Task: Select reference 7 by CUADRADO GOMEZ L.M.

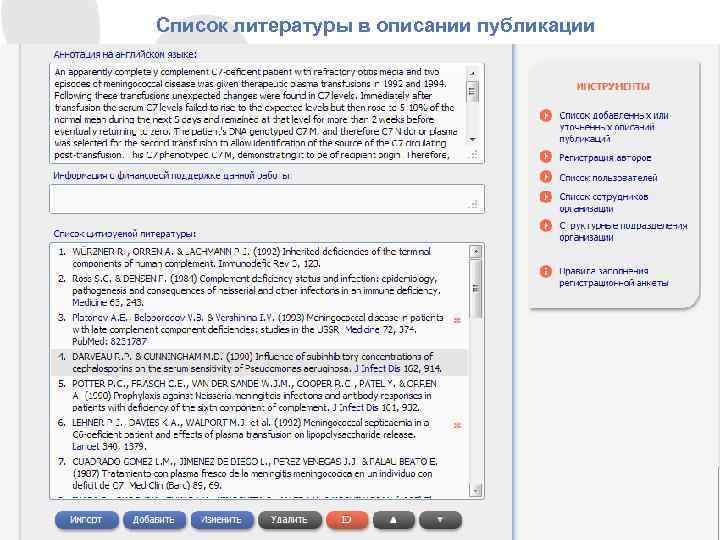Action: pos(260,473)
